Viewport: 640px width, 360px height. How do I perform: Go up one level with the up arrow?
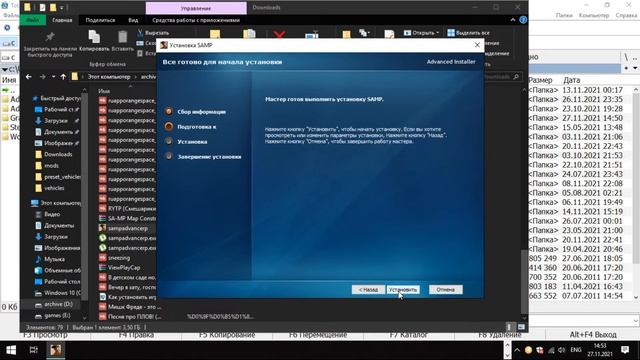pyautogui.click(x=63, y=77)
